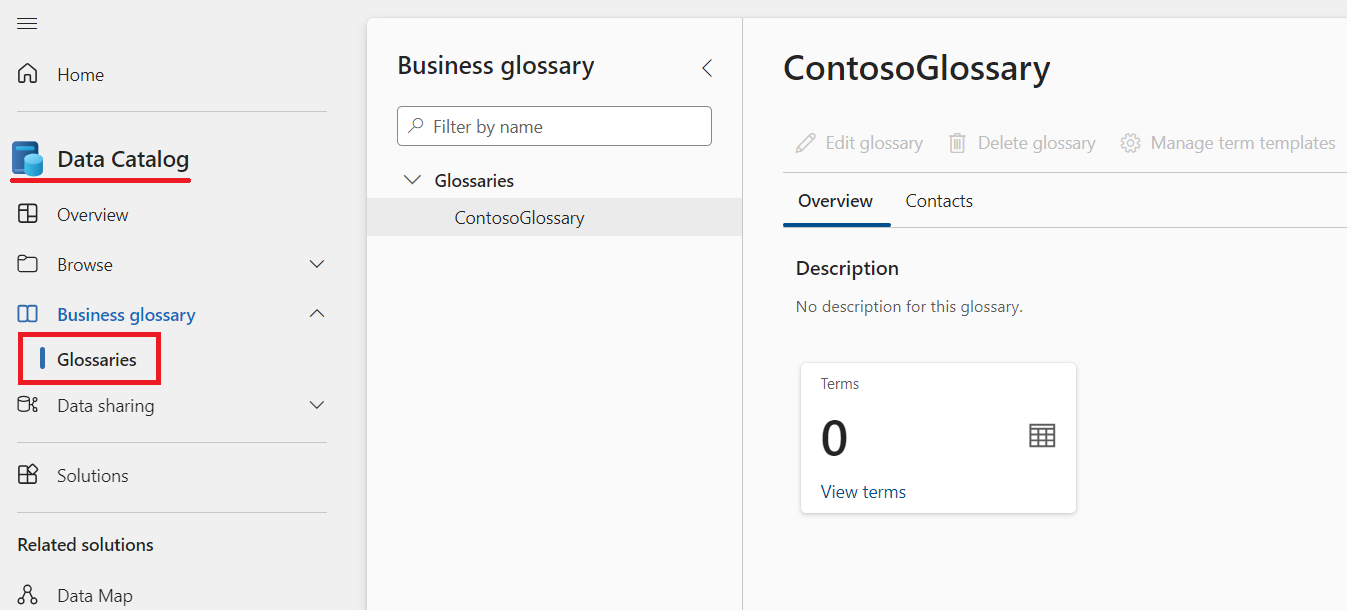The image size is (1347, 610).
Task: Collapse the Business glossary panel with left chevron
Action: click(x=706, y=68)
